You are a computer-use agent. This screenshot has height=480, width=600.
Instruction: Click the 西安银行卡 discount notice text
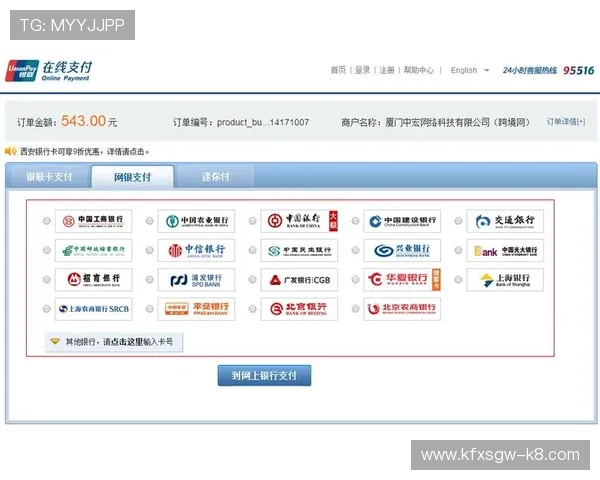(x=85, y=152)
